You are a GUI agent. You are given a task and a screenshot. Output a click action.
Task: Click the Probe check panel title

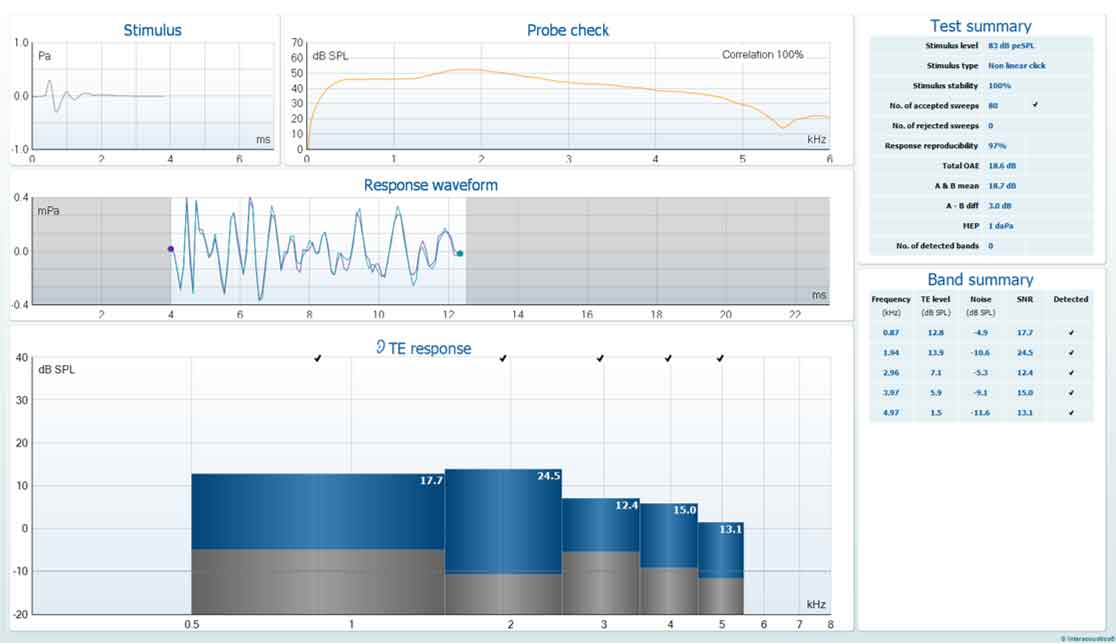567,30
